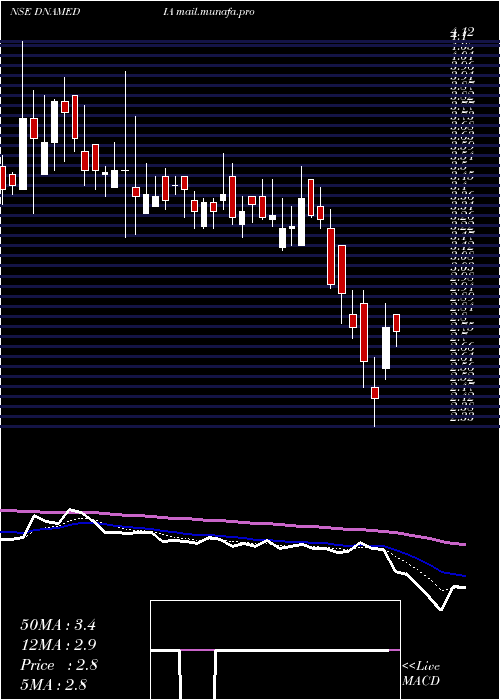Click the 12MA : 2.9 value

(x=58, y=645)
